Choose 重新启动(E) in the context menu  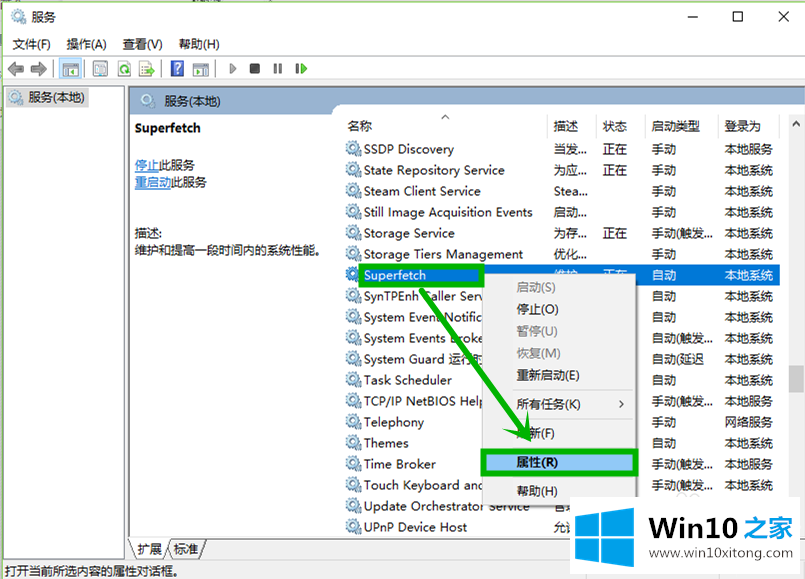559,375
